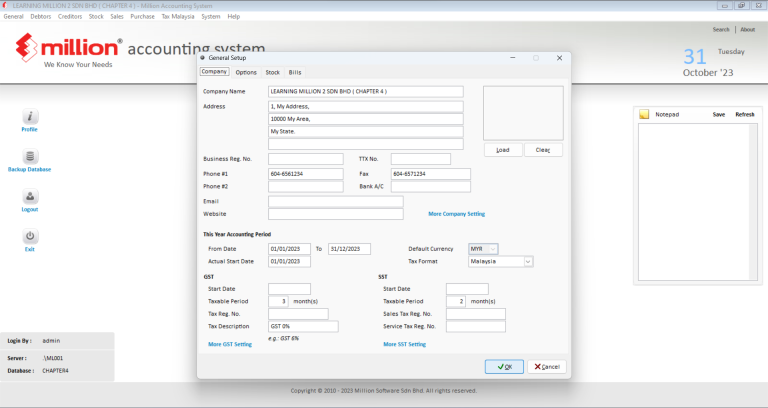Screen dimensions: 768x408
Task: Click the GST Tax Description field
Action: pos(303,326)
